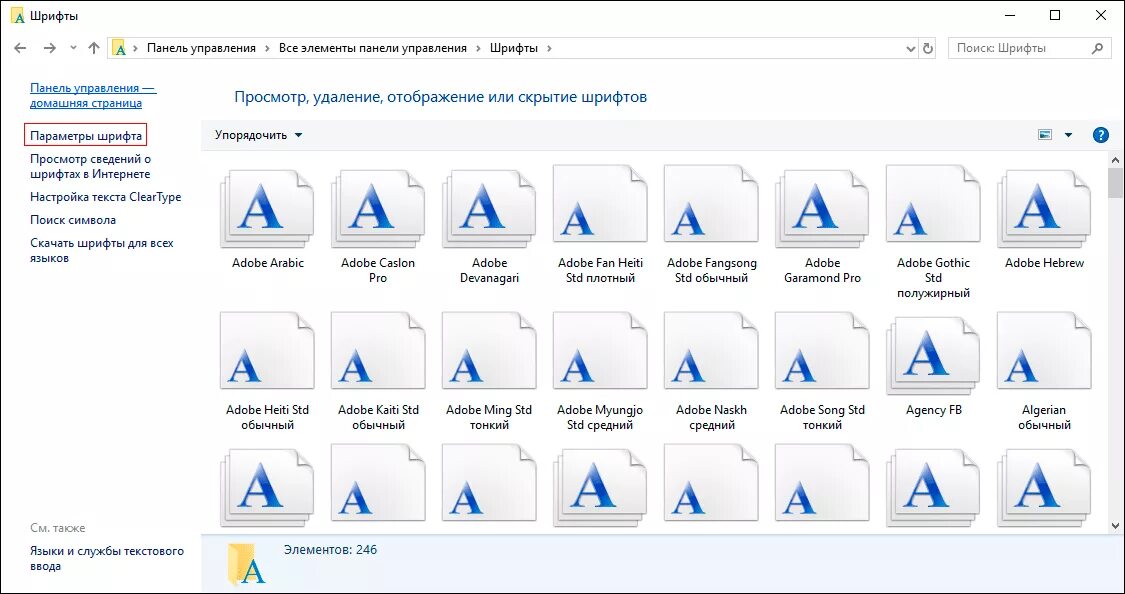Open Языки и службы текстового ввода link

coord(107,559)
